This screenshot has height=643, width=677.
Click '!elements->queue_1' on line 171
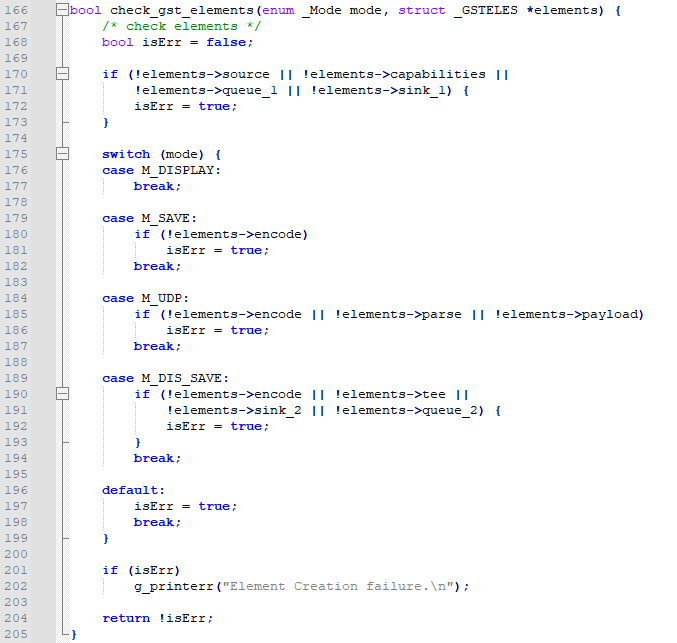[x=206, y=90]
